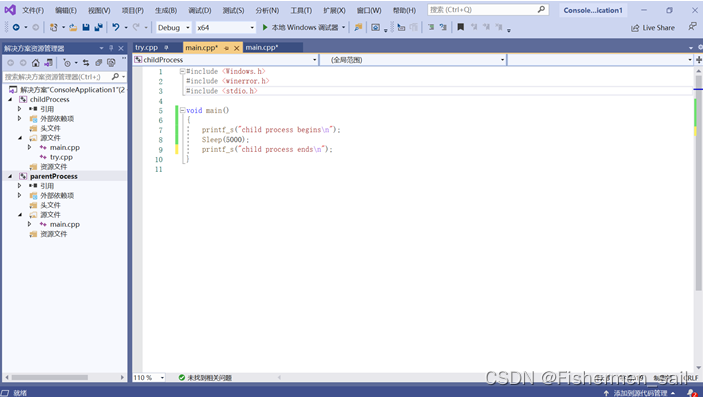Click Solution Explorer horizontal scrollbar thumb
This screenshot has width=703, height=397.
click(49, 377)
